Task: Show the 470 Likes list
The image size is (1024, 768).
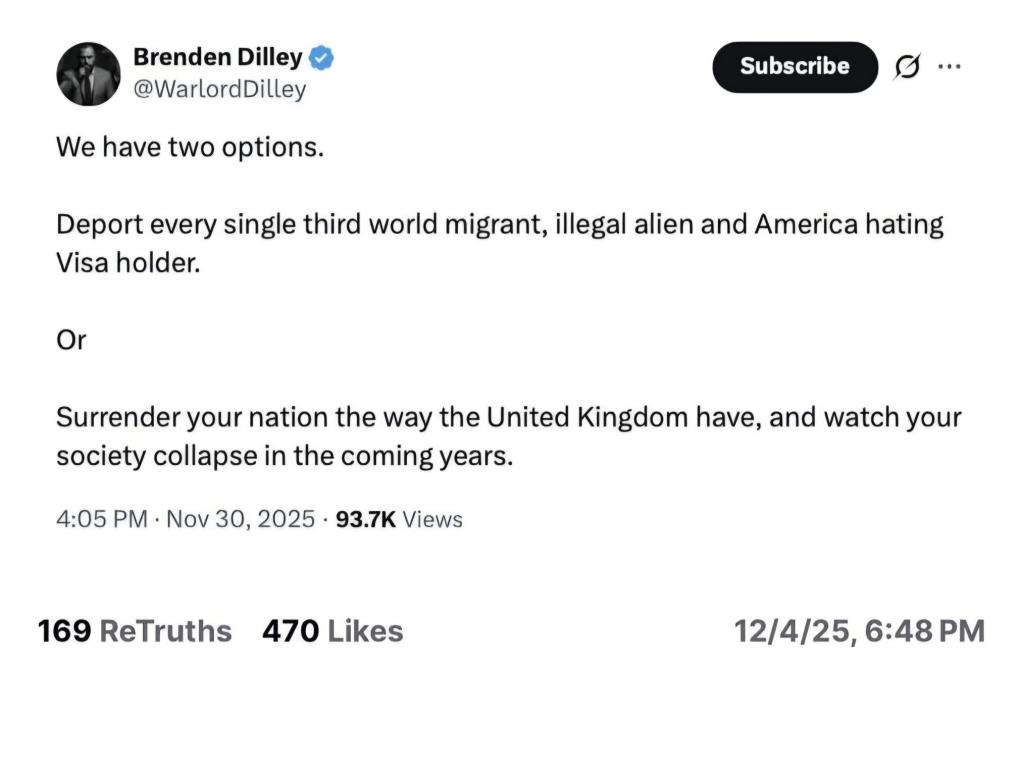Action: [332, 631]
